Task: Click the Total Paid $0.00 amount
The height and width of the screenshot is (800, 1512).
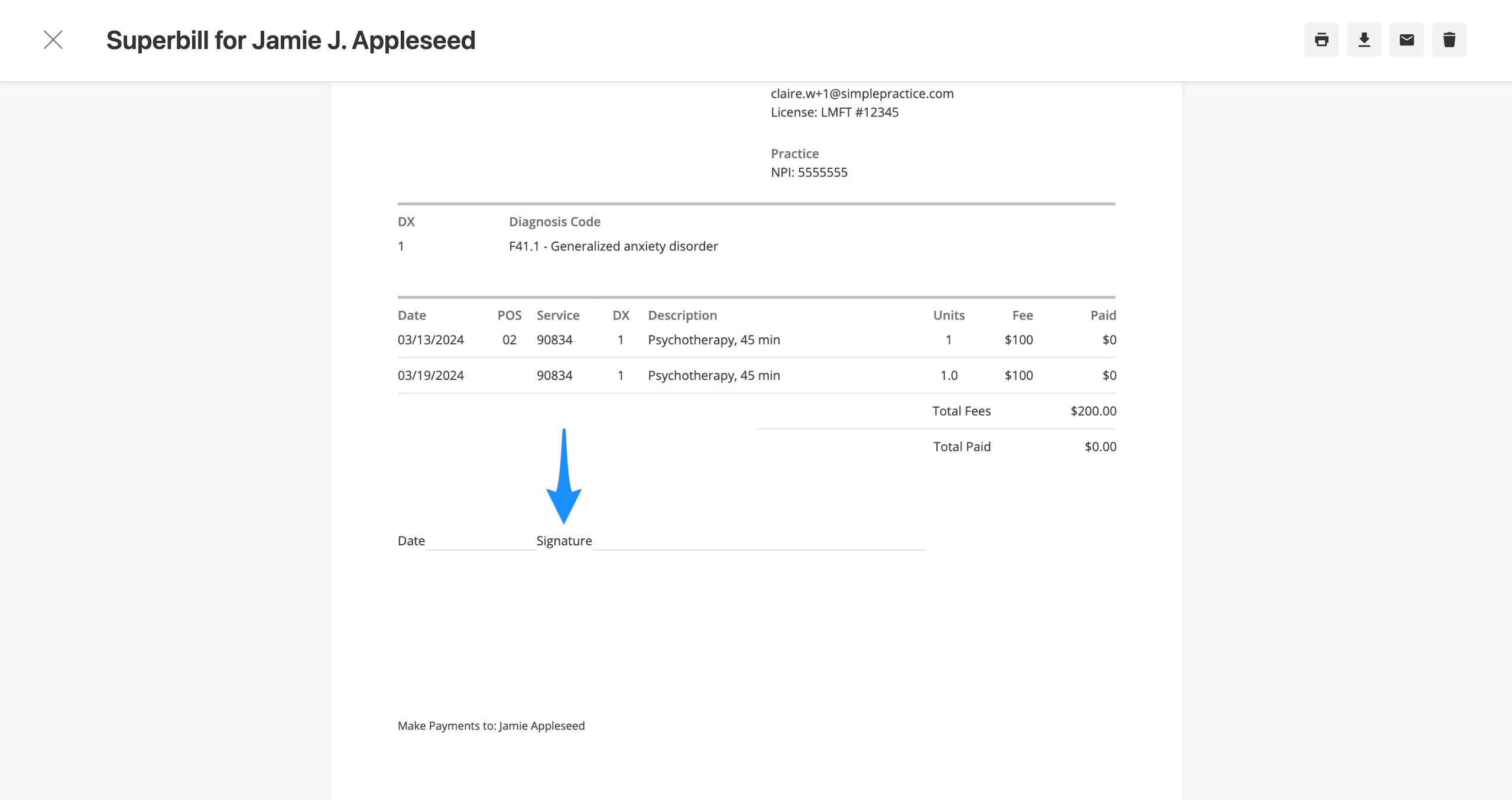Action: click(x=1100, y=447)
